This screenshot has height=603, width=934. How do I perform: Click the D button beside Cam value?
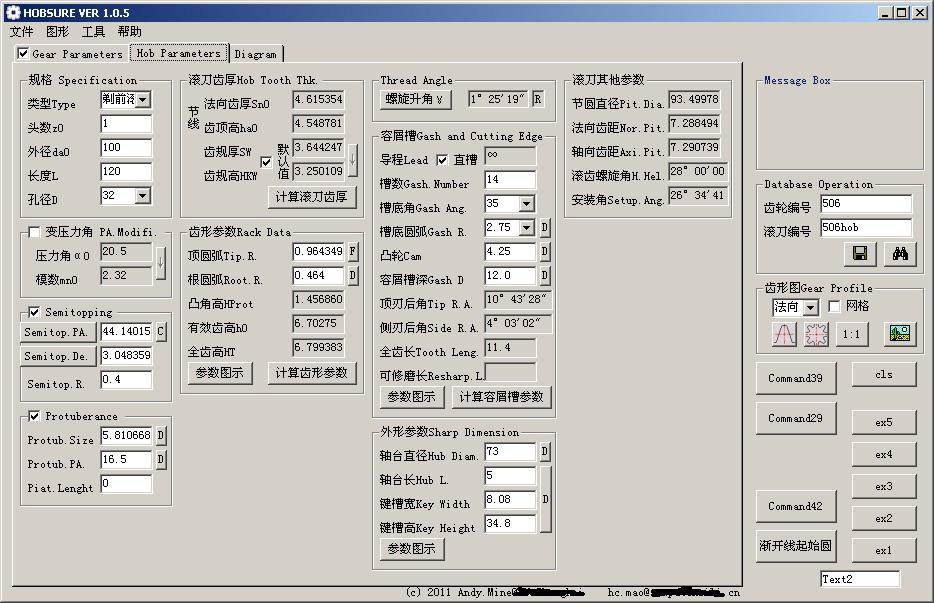544,251
